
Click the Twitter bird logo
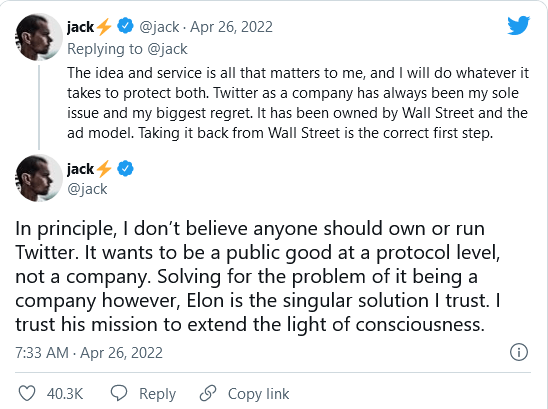519,25
